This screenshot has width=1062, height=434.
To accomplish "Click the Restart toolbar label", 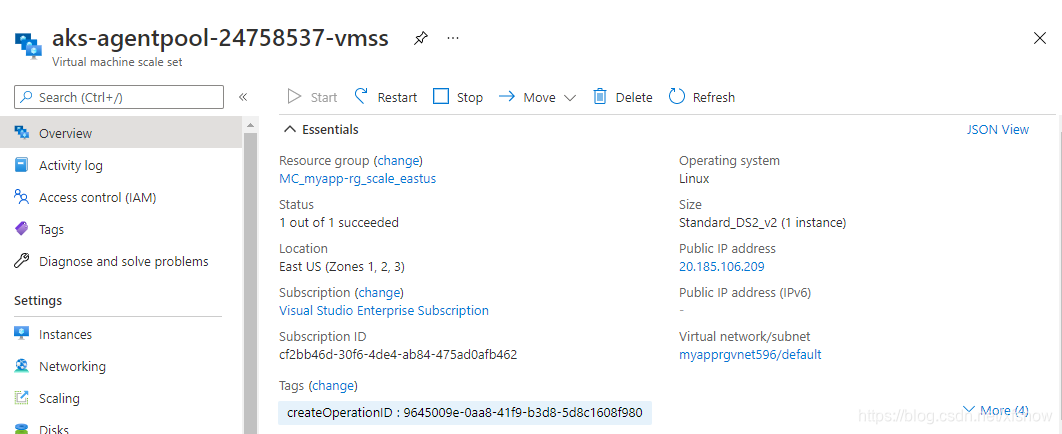I will [x=397, y=97].
